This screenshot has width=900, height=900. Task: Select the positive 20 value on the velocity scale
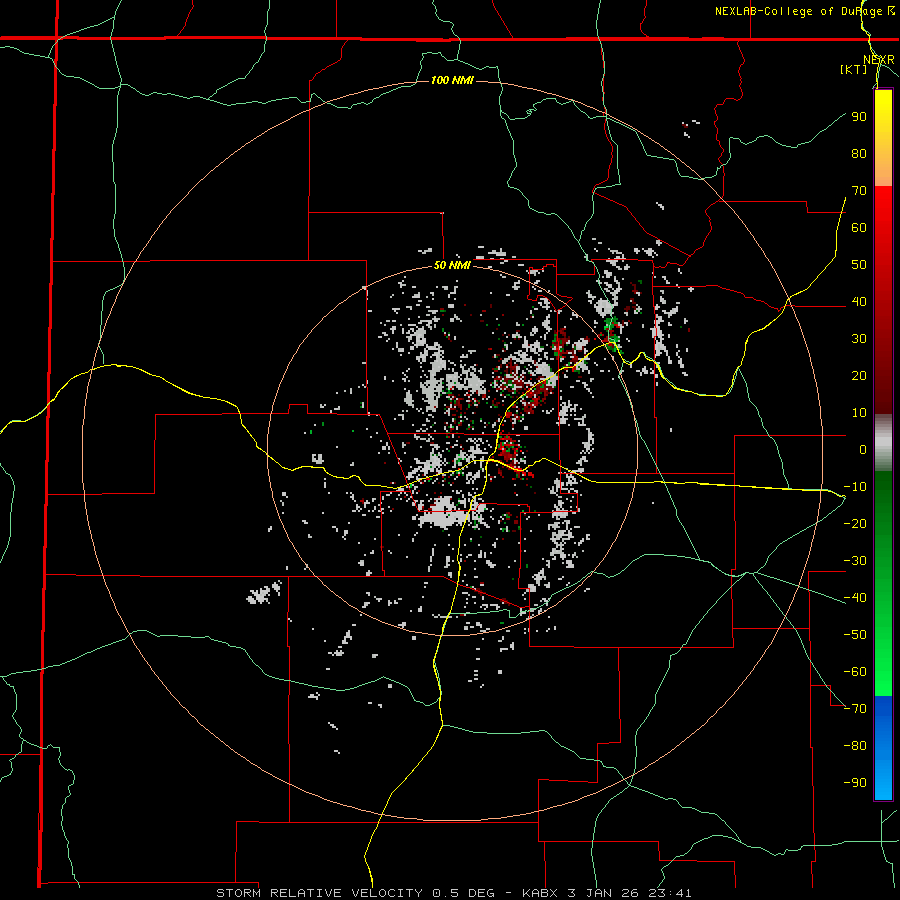pyautogui.click(x=859, y=375)
